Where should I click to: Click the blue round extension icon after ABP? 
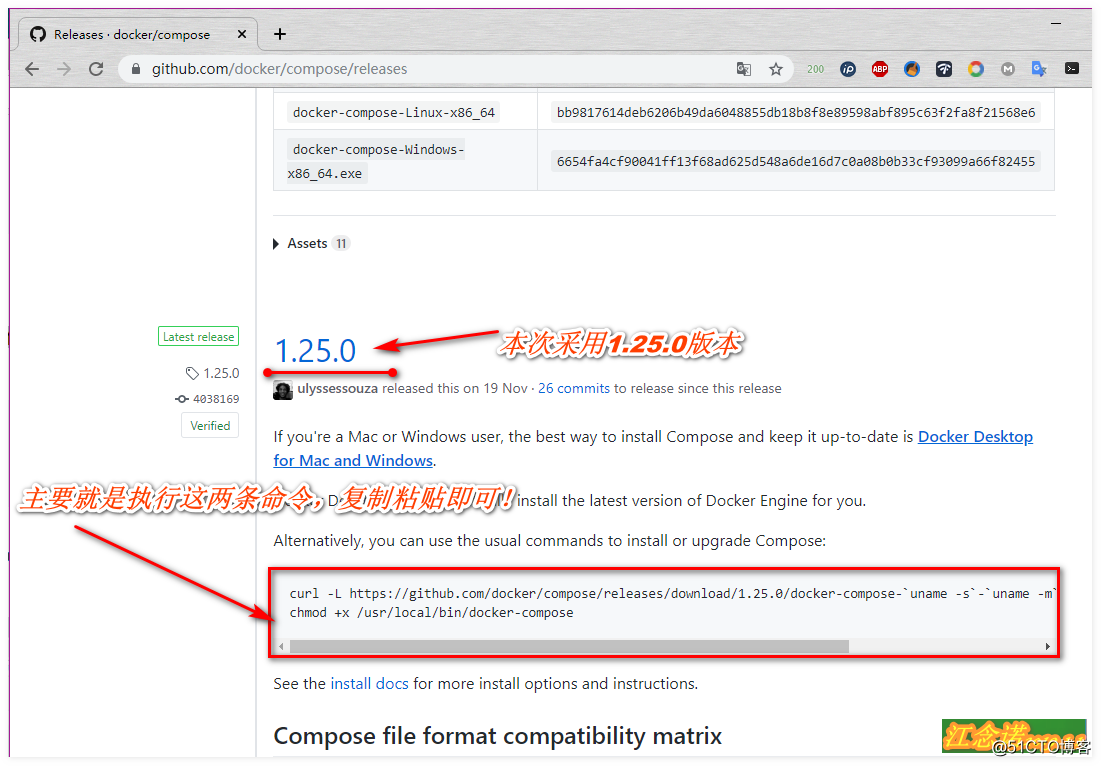click(911, 69)
